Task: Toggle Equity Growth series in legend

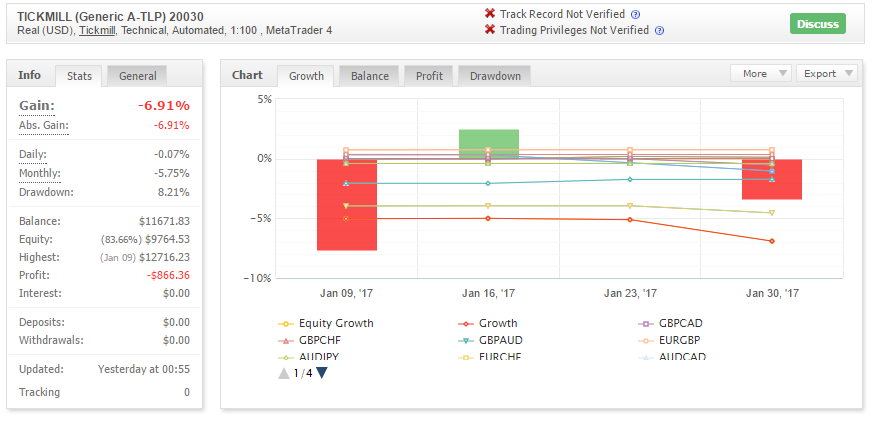Action: tap(326, 323)
